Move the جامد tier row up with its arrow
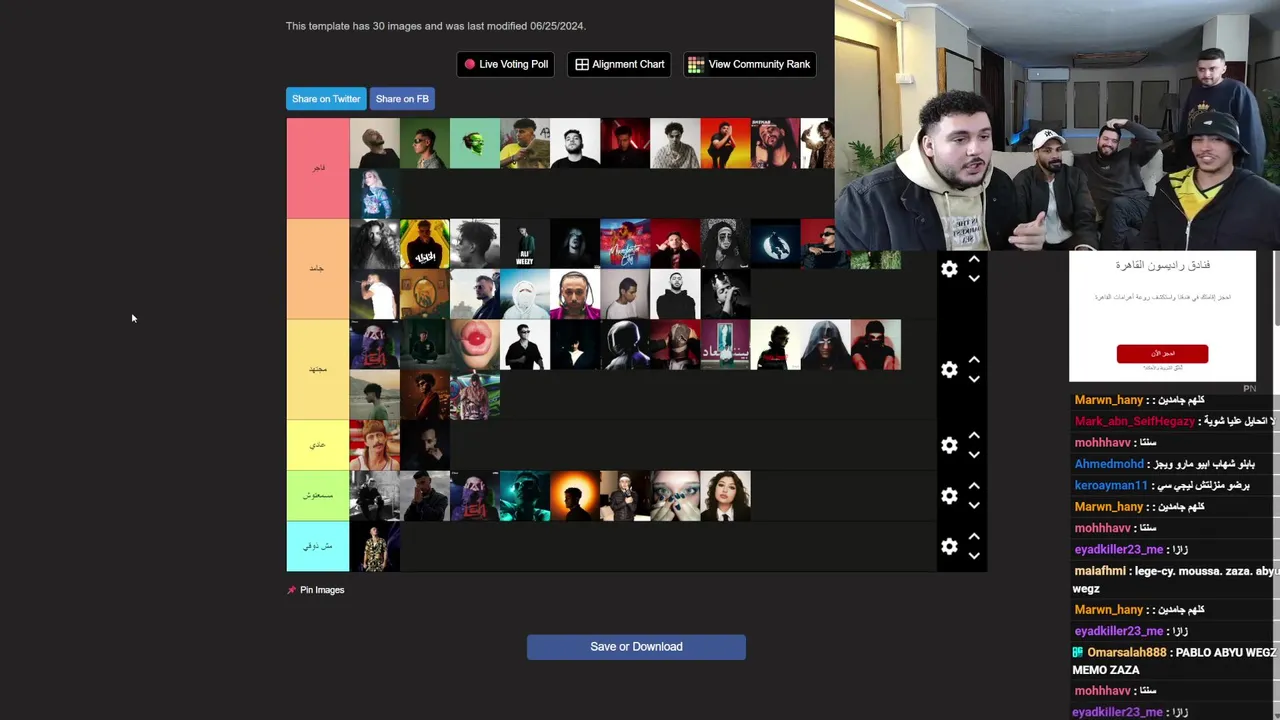Image resolution: width=1280 pixels, height=720 pixels. (x=974, y=260)
